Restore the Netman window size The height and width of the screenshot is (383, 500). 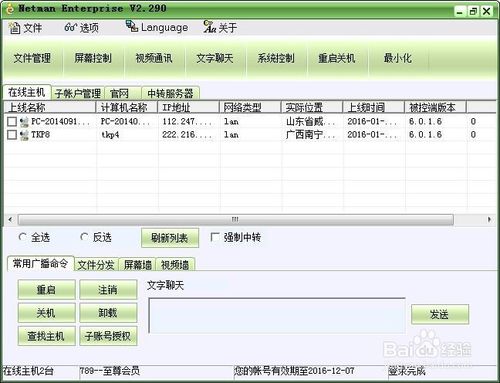pyautogui.click(x=473, y=12)
